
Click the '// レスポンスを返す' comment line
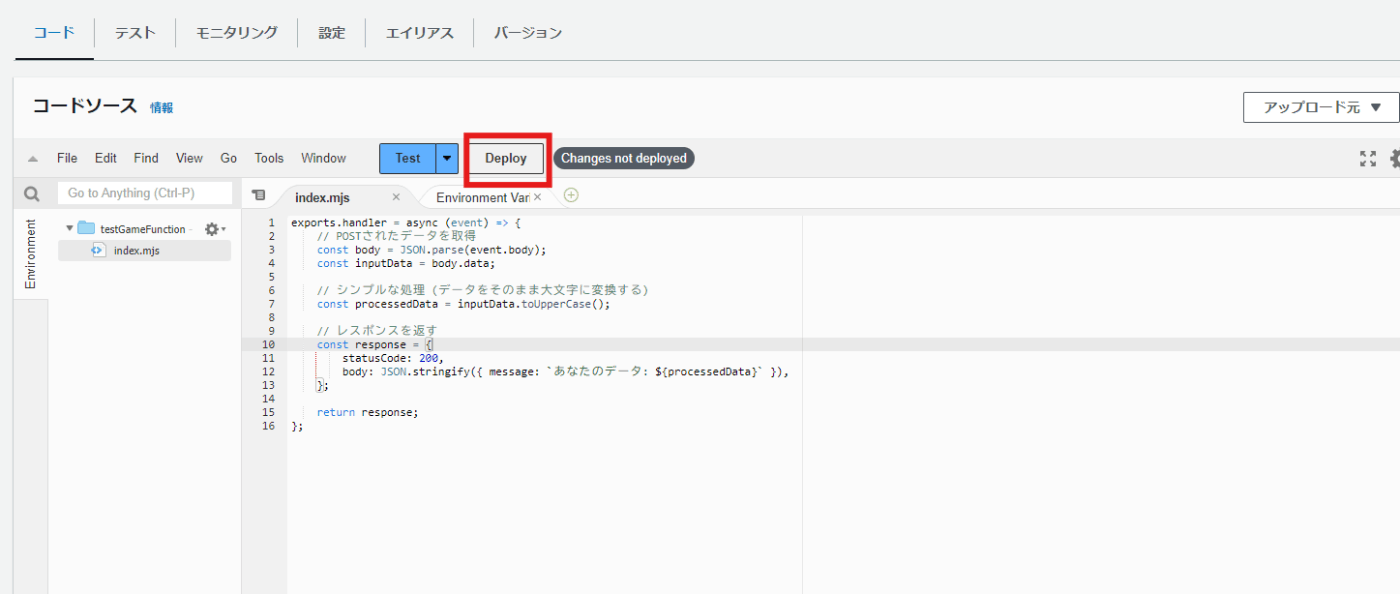[377, 330]
